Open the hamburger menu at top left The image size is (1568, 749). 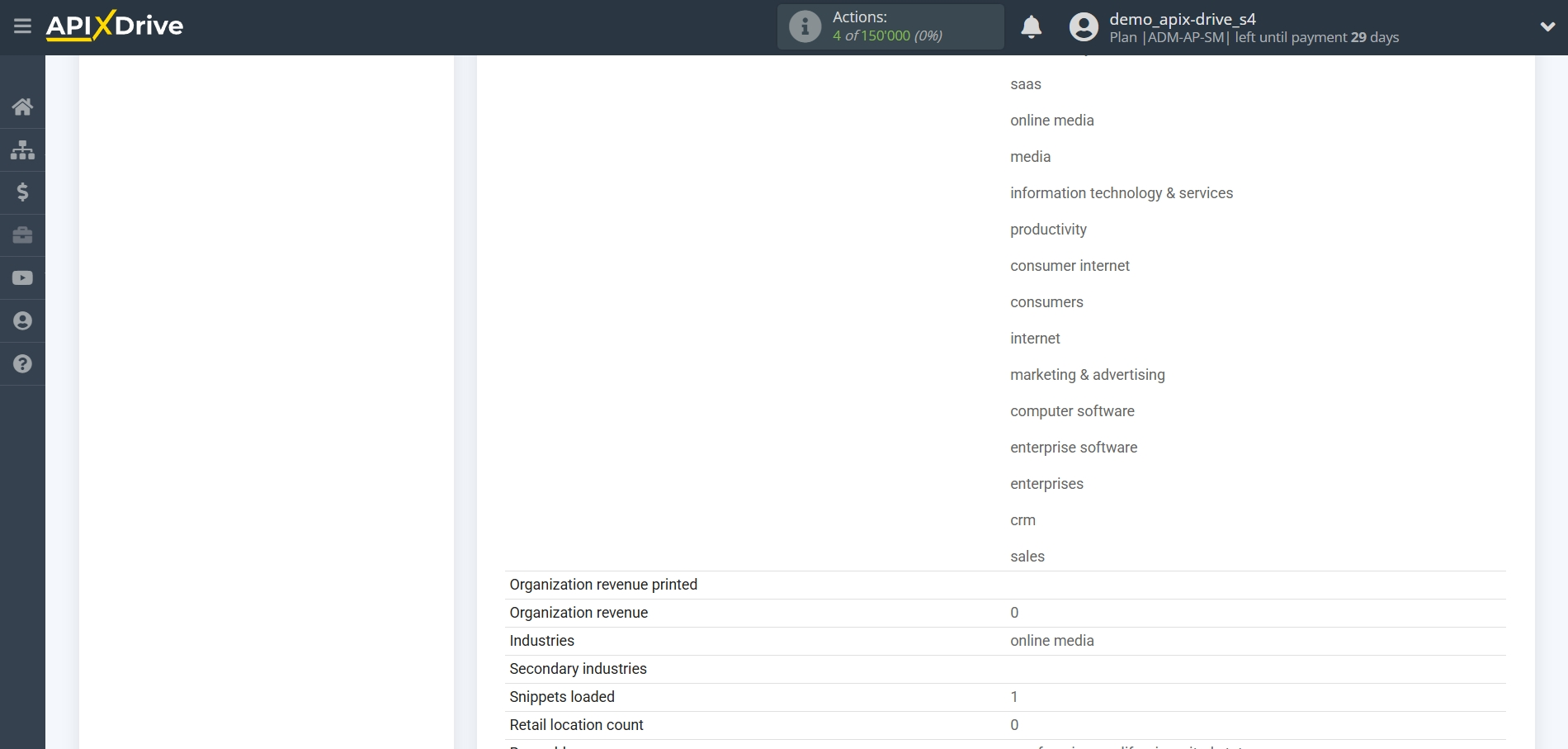(22, 26)
